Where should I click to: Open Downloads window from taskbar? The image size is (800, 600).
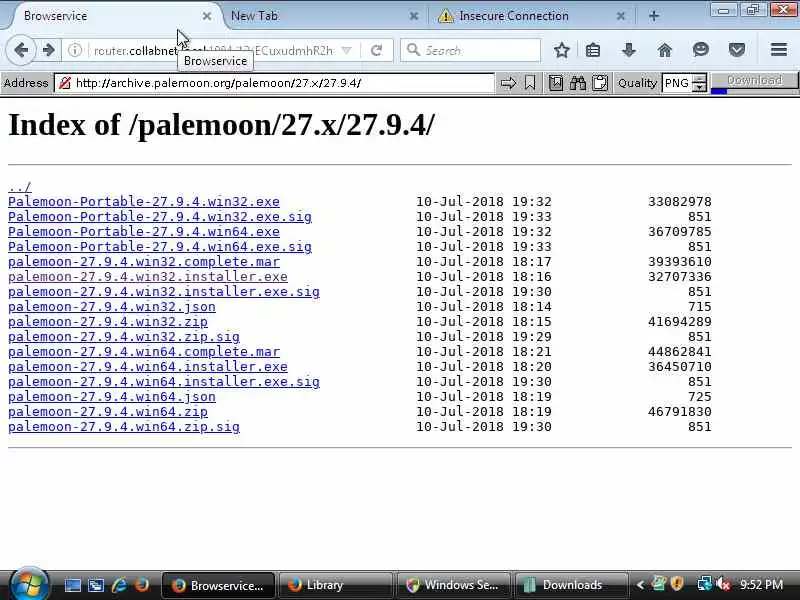(571, 585)
